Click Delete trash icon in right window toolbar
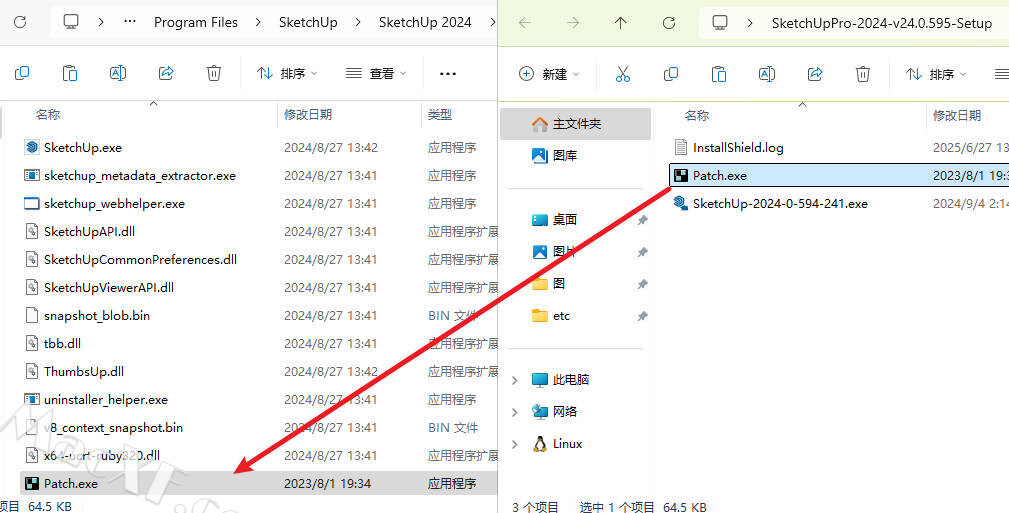 863,74
